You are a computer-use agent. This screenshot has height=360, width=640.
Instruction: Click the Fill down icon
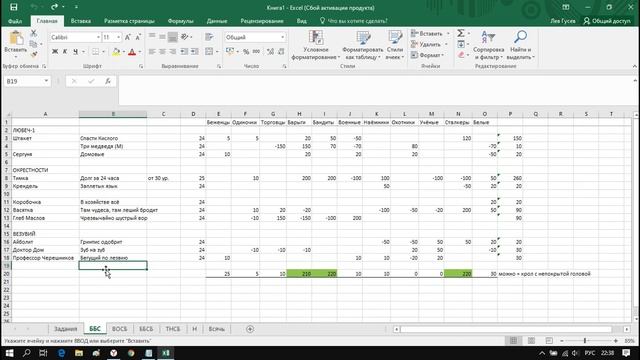tap(461, 44)
